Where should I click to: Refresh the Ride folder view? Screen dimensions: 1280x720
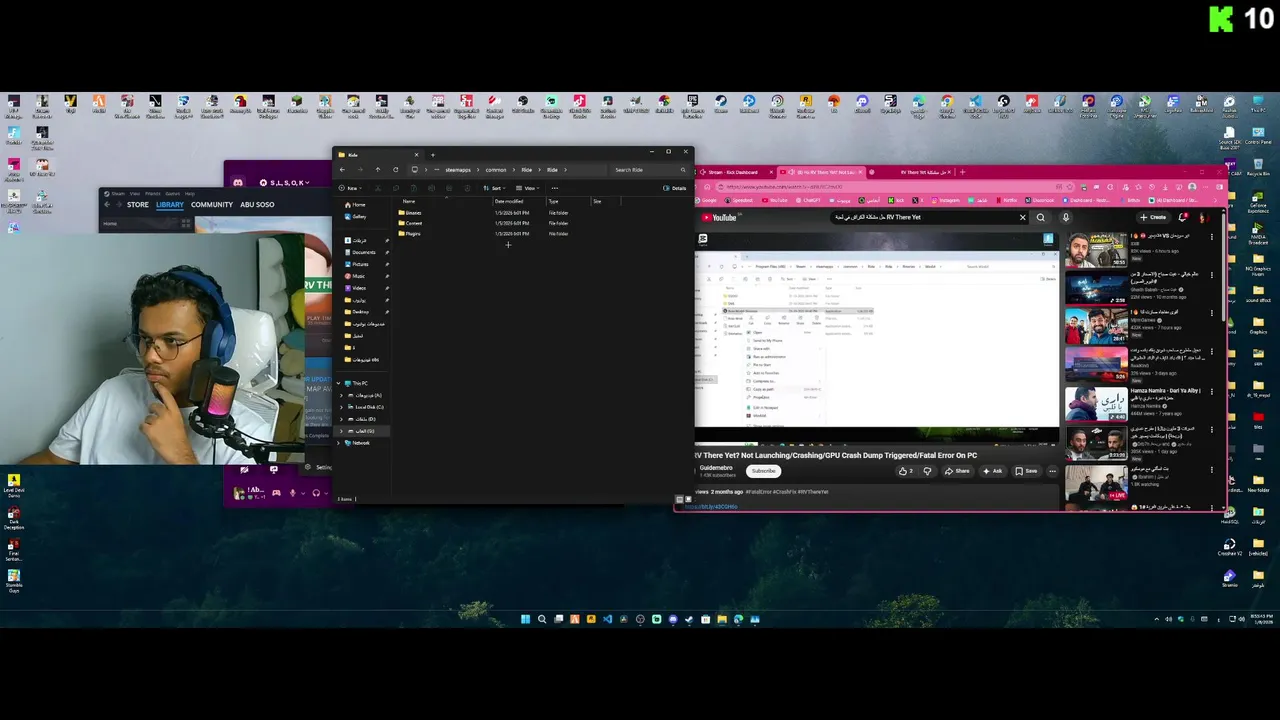396,170
